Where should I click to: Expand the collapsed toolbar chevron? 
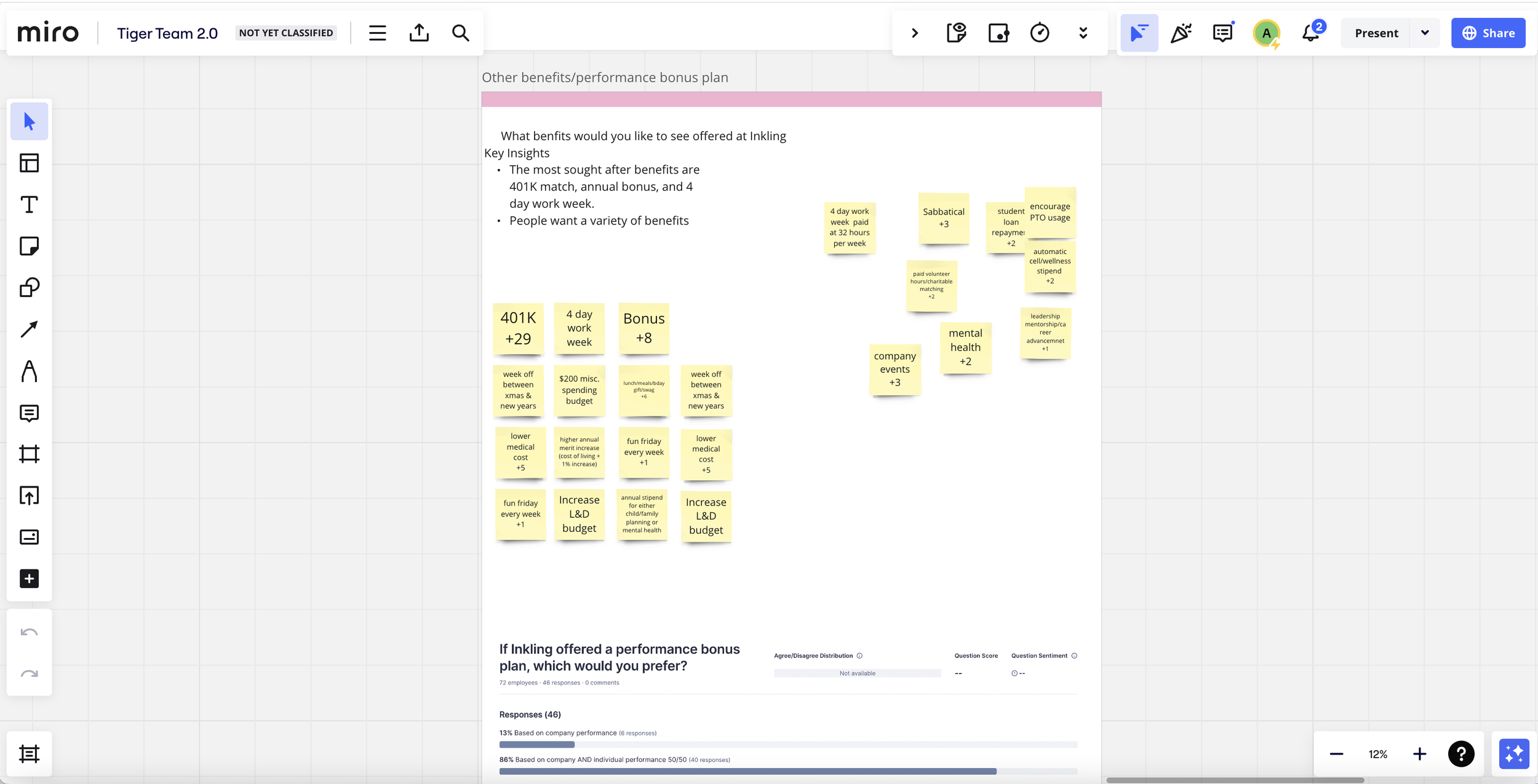(x=915, y=33)
